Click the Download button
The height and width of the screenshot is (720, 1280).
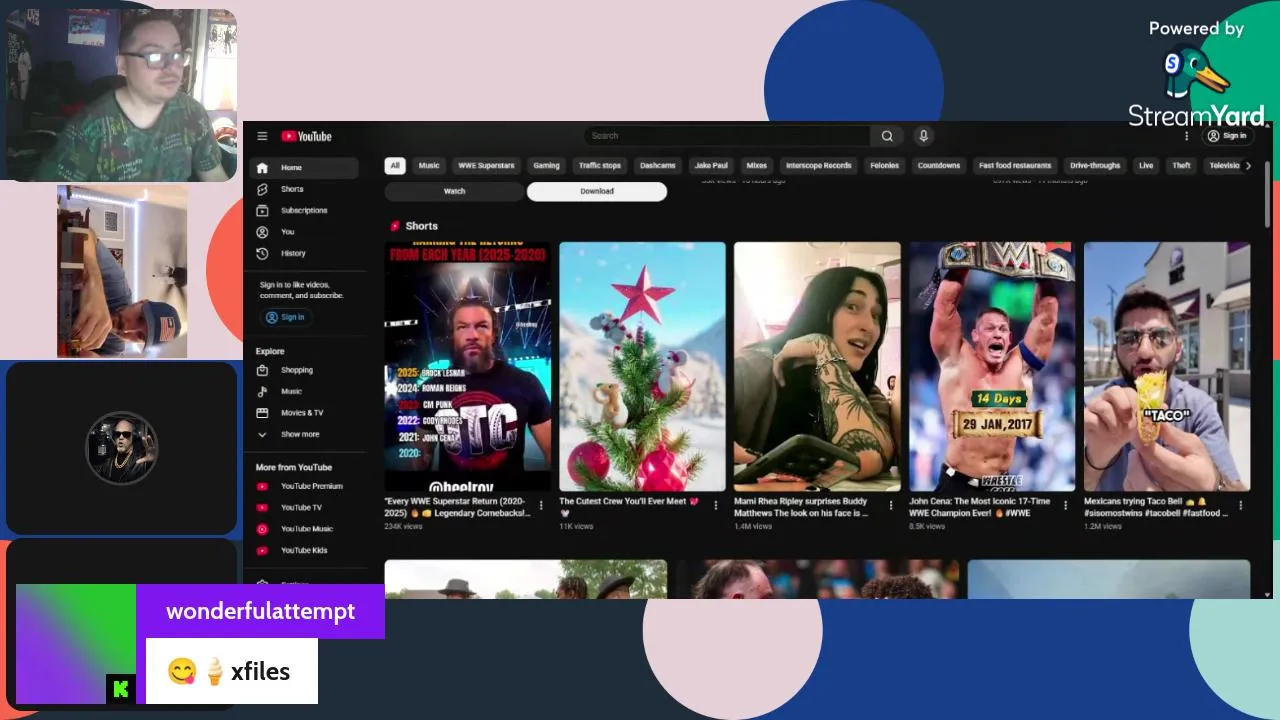coord(597,191)
